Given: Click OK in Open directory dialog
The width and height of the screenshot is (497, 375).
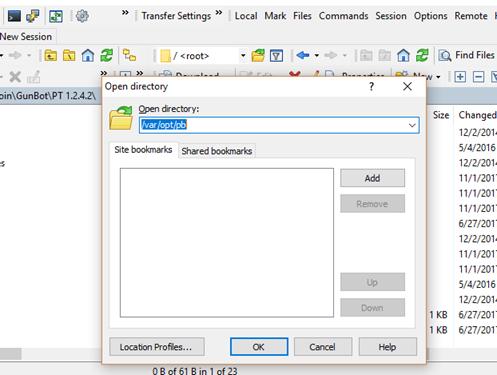Looking at the screenshot, I should pyautogui.click(x=259, y=347).
